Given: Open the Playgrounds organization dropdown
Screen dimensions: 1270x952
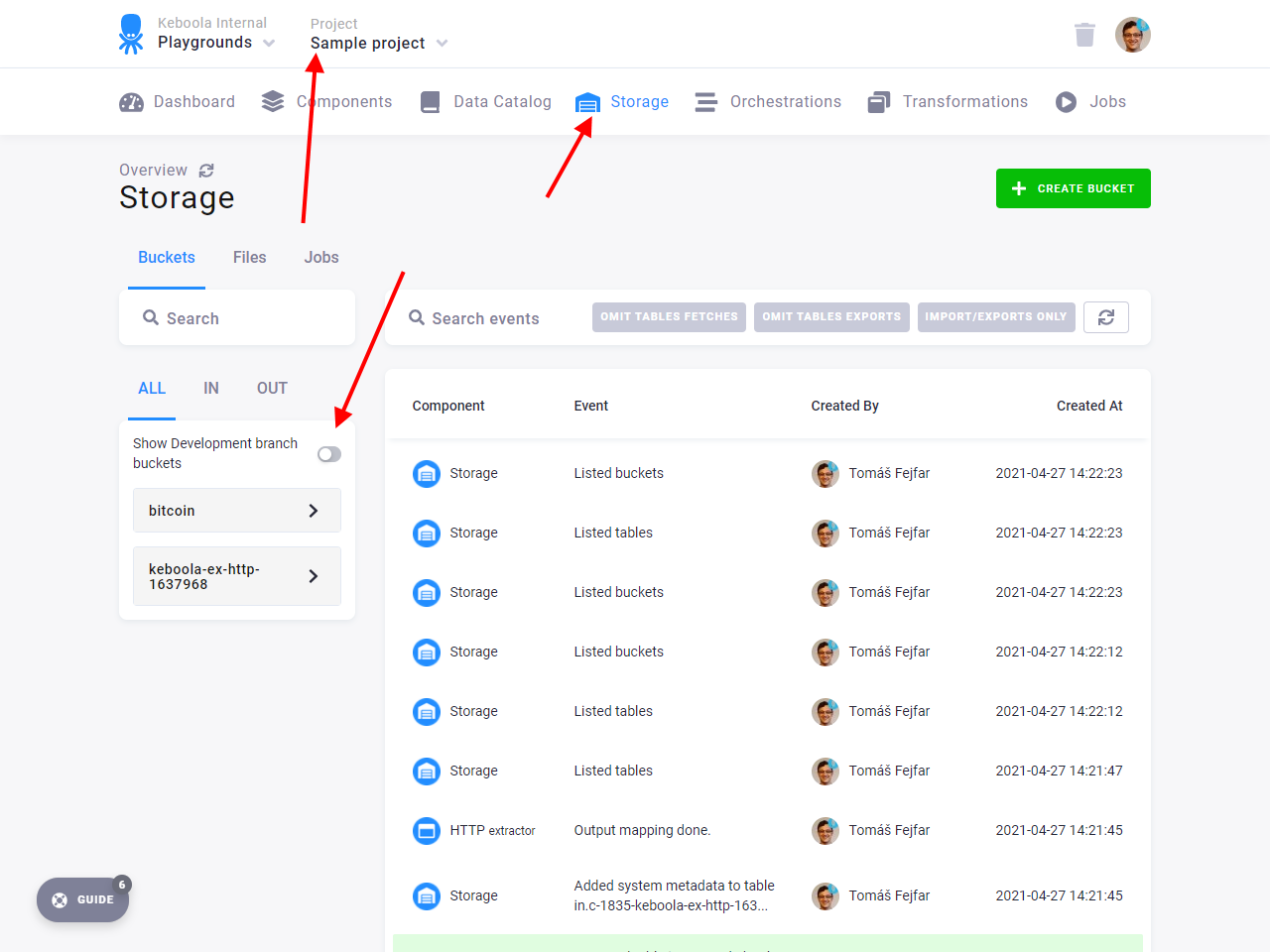Looking at the screenshot, I should tap(216, 43).
